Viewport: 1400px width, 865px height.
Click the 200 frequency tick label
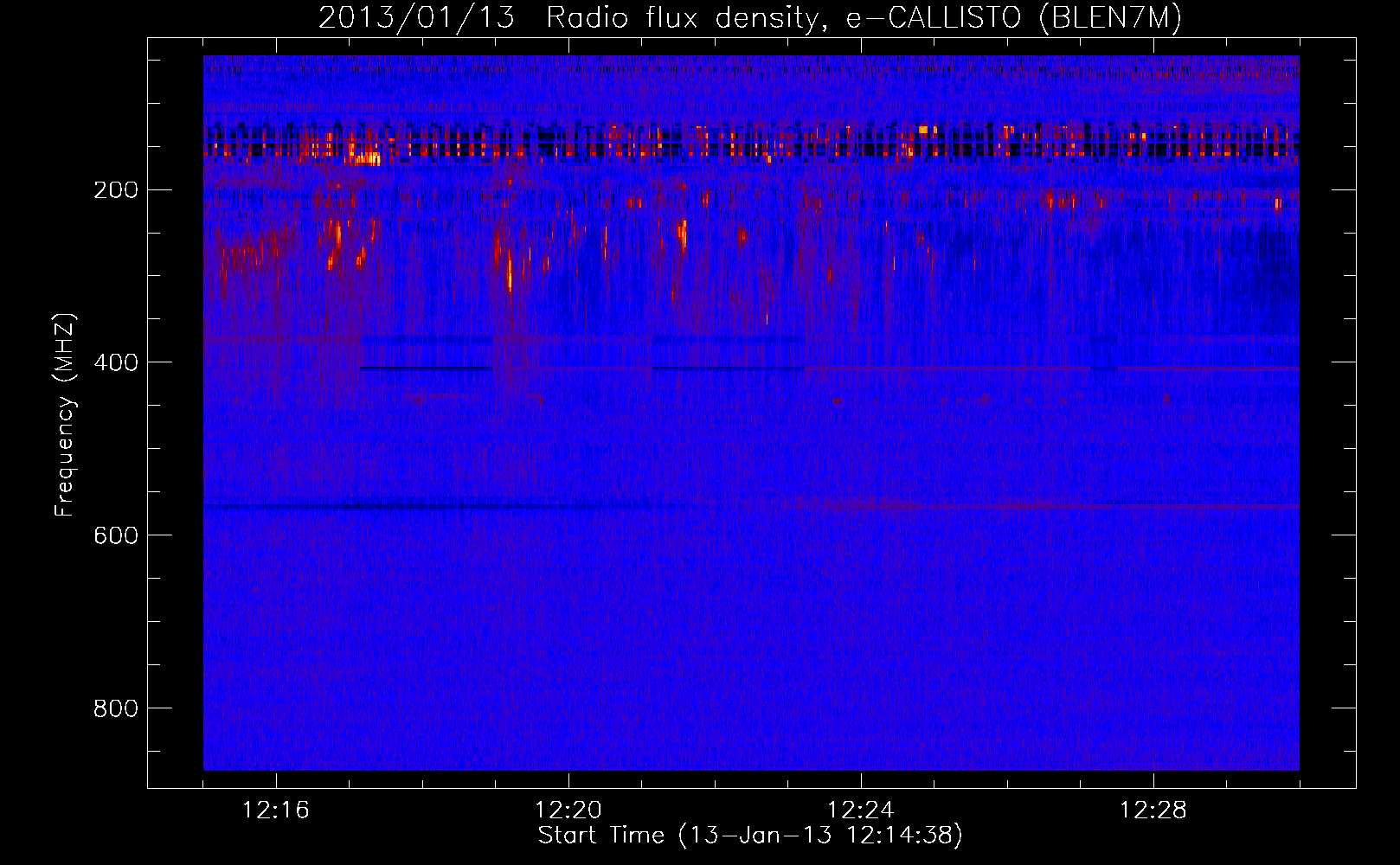pyautogui.click(x=116, y=190)
